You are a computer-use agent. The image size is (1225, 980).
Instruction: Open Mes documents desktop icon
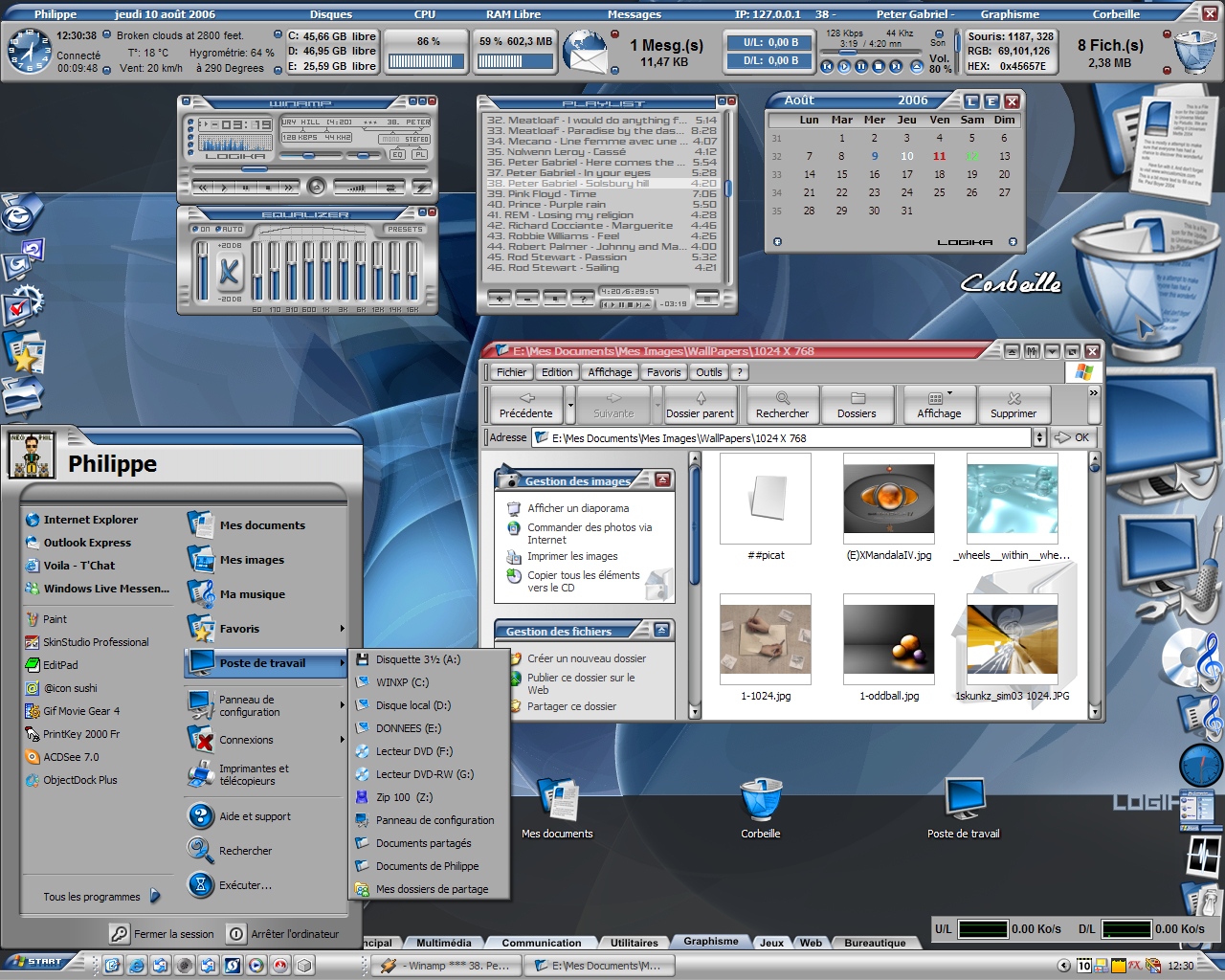point(557,809)
